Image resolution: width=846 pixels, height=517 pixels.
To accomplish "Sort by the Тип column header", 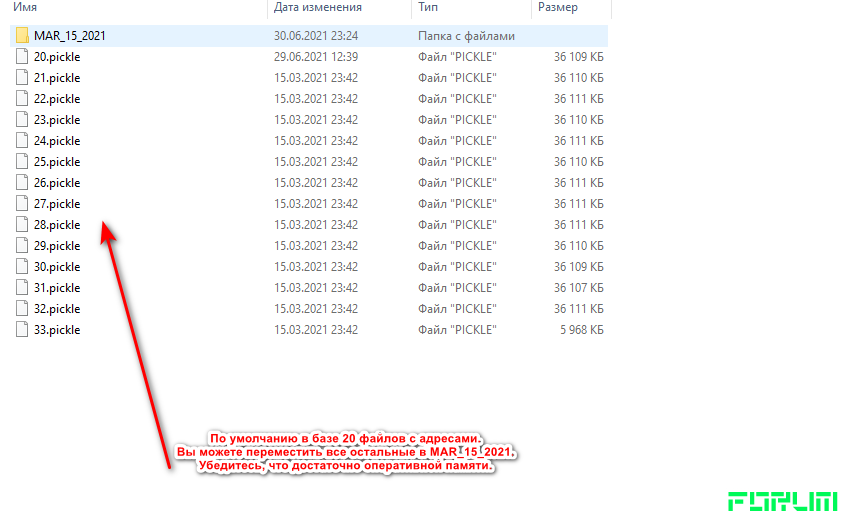I will click(428, 8).
